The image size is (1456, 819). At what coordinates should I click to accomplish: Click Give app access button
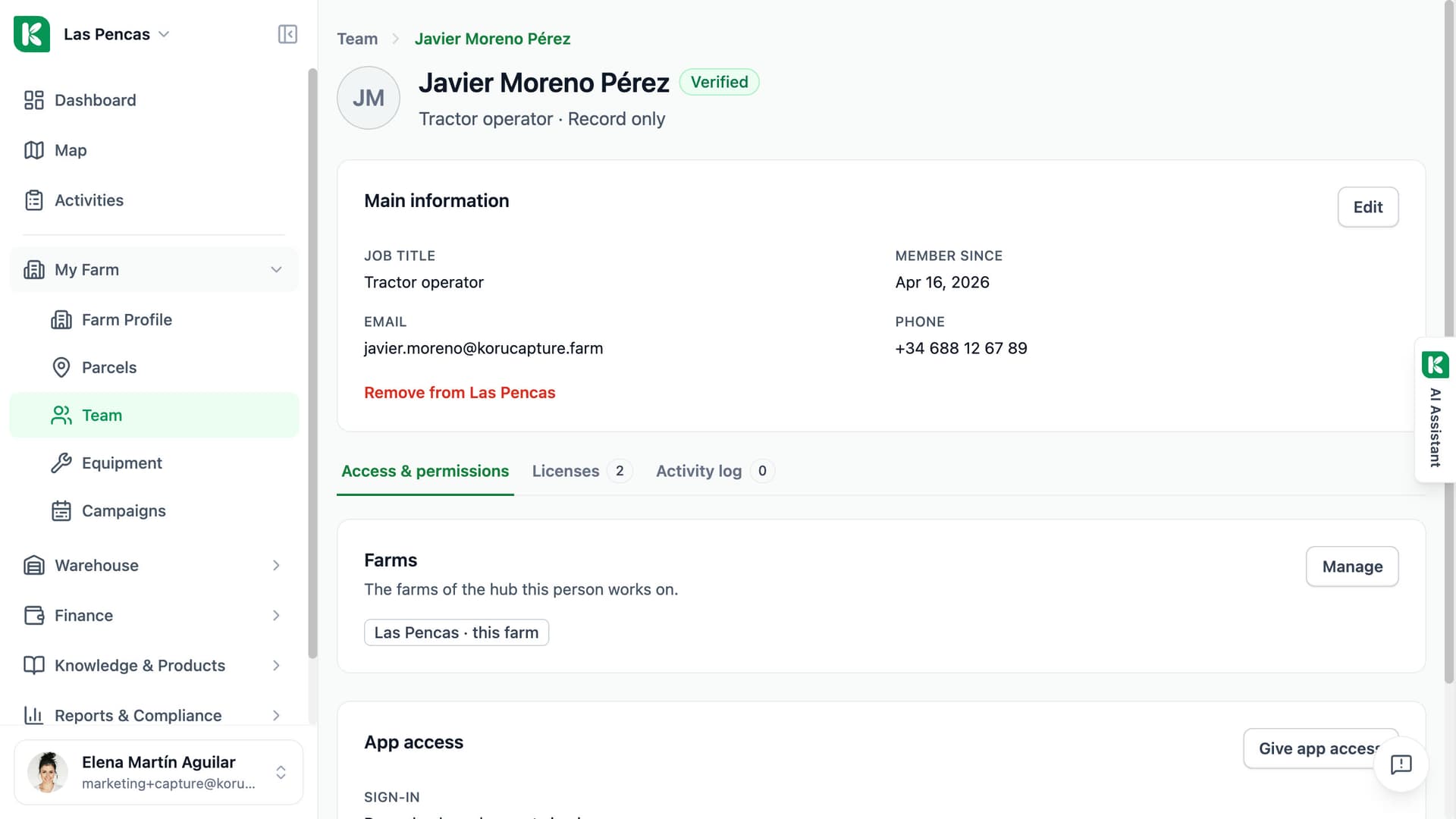click(1319, 748)
